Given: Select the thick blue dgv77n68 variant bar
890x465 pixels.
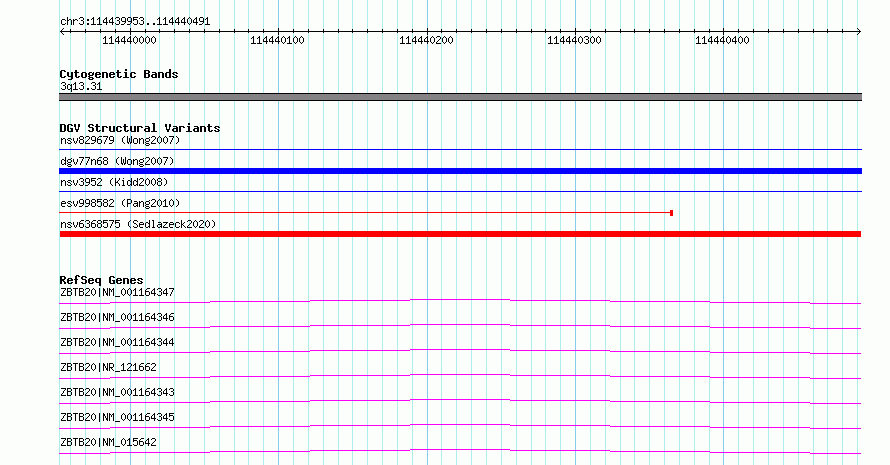Looking at the screenshot, I should [x=460, y=171].
